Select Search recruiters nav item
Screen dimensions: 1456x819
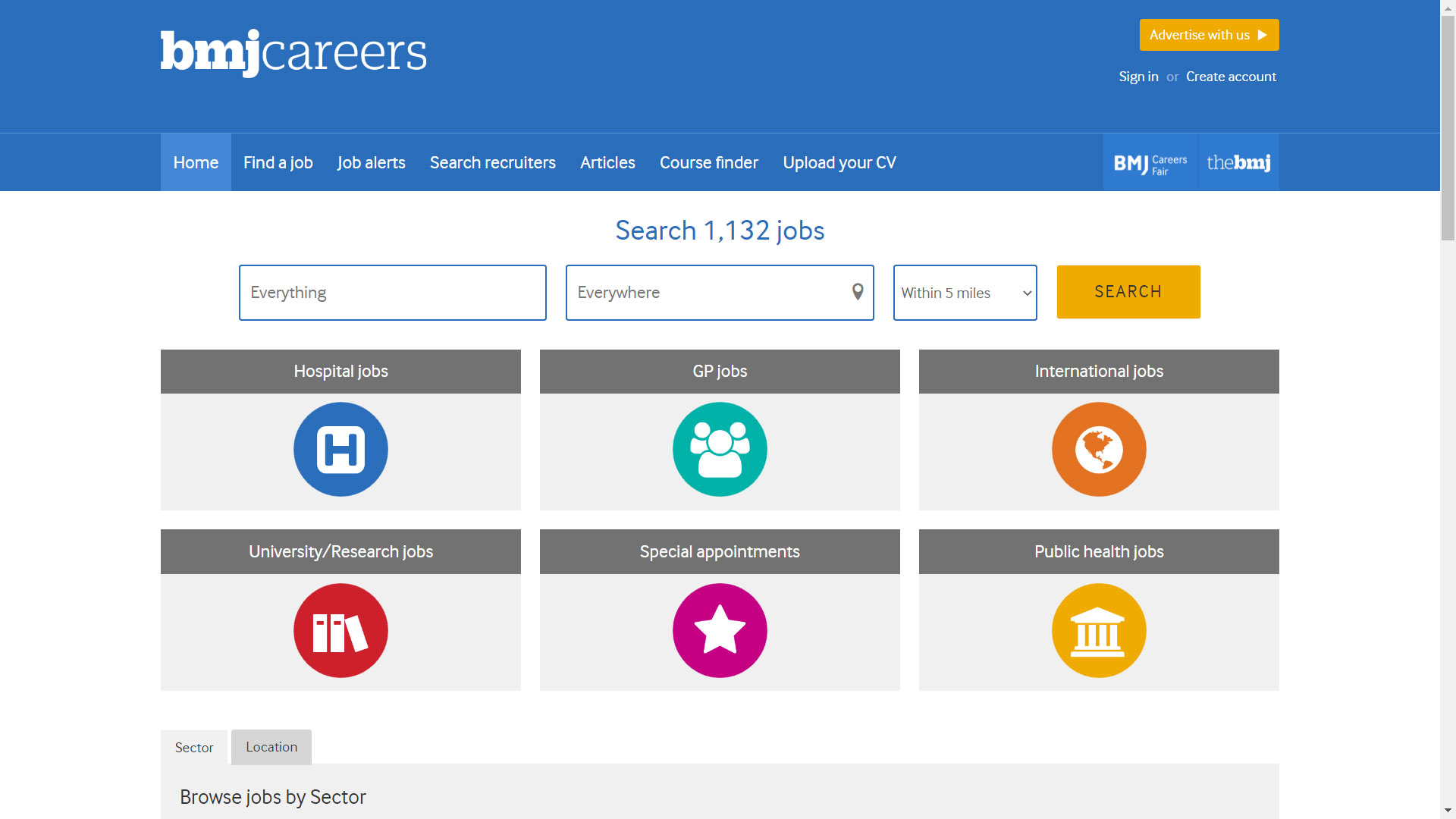[493, 163]
